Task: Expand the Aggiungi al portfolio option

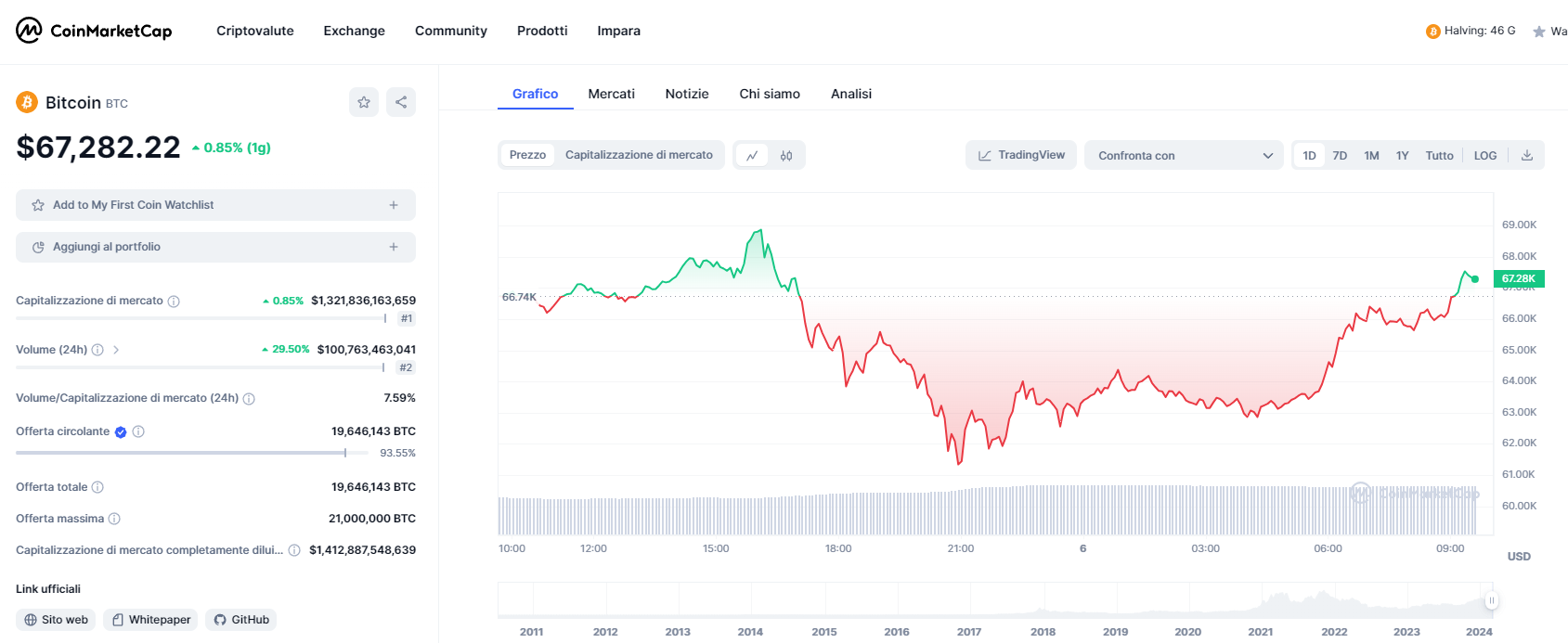Action: point(215,247)
